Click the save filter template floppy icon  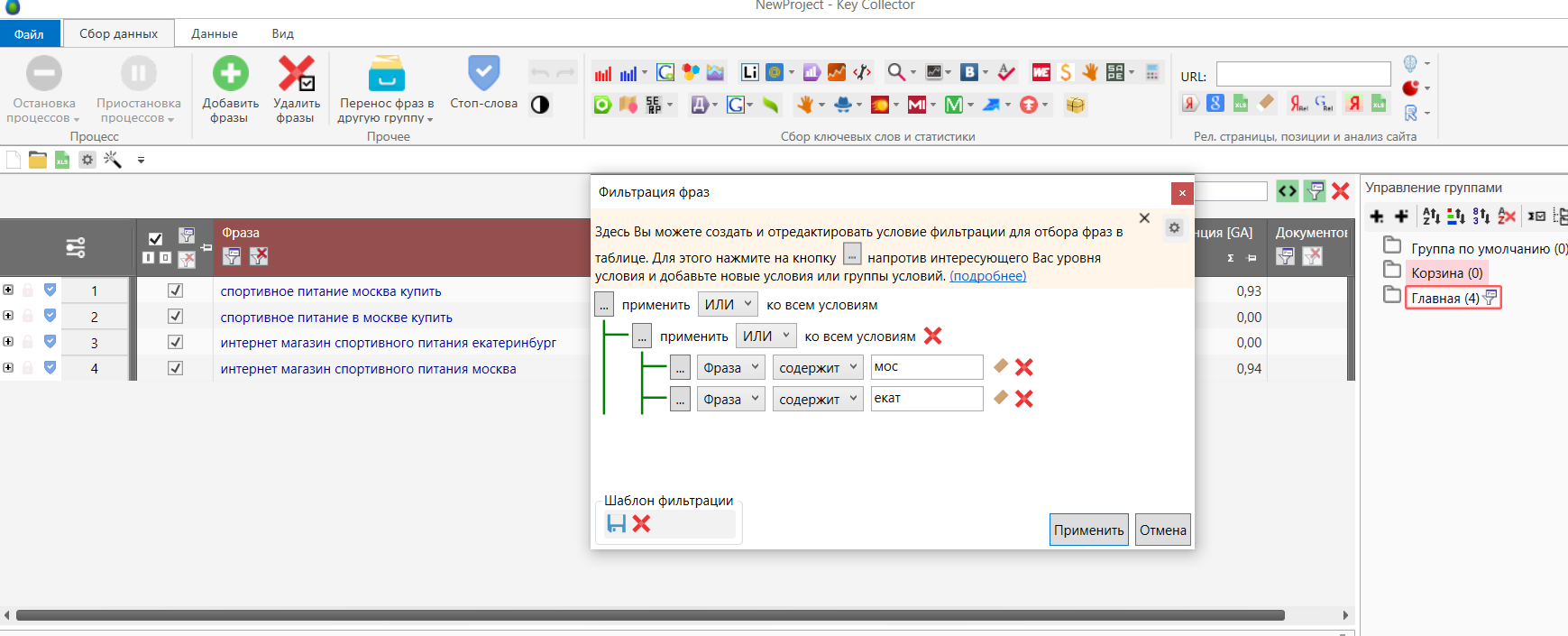click(x=616, y=524)
